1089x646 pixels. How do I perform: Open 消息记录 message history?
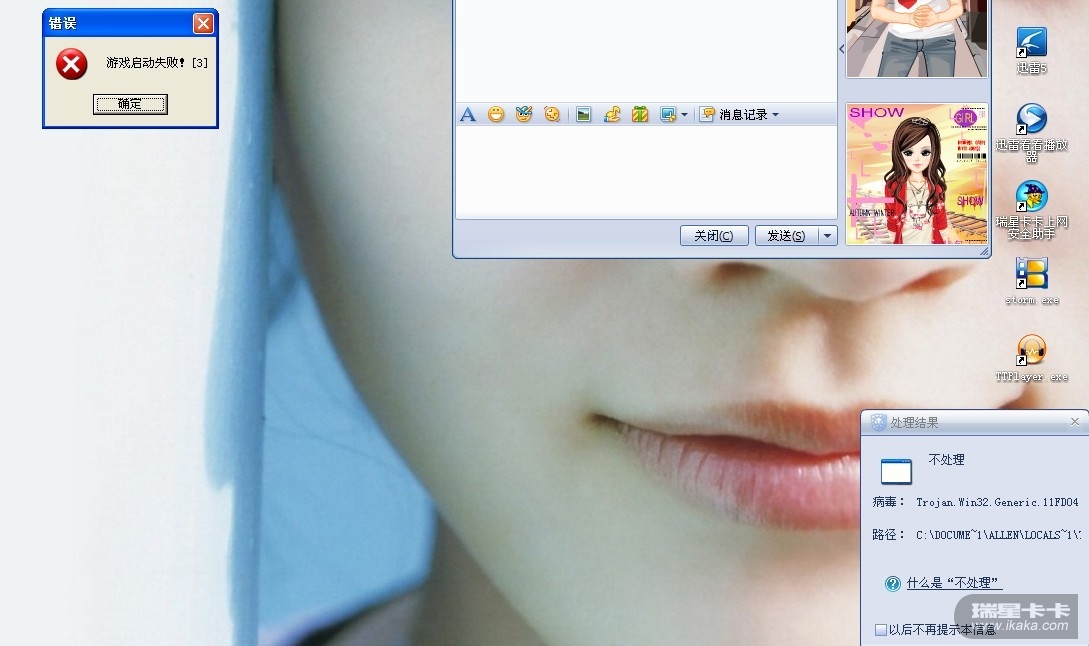(x=733, y=115)
